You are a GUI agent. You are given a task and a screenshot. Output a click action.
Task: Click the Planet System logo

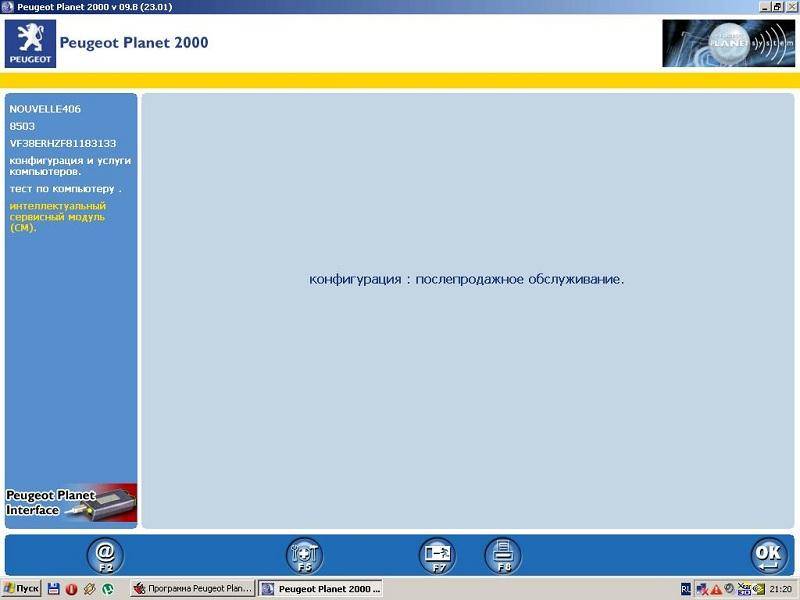(x=728, y=43)
